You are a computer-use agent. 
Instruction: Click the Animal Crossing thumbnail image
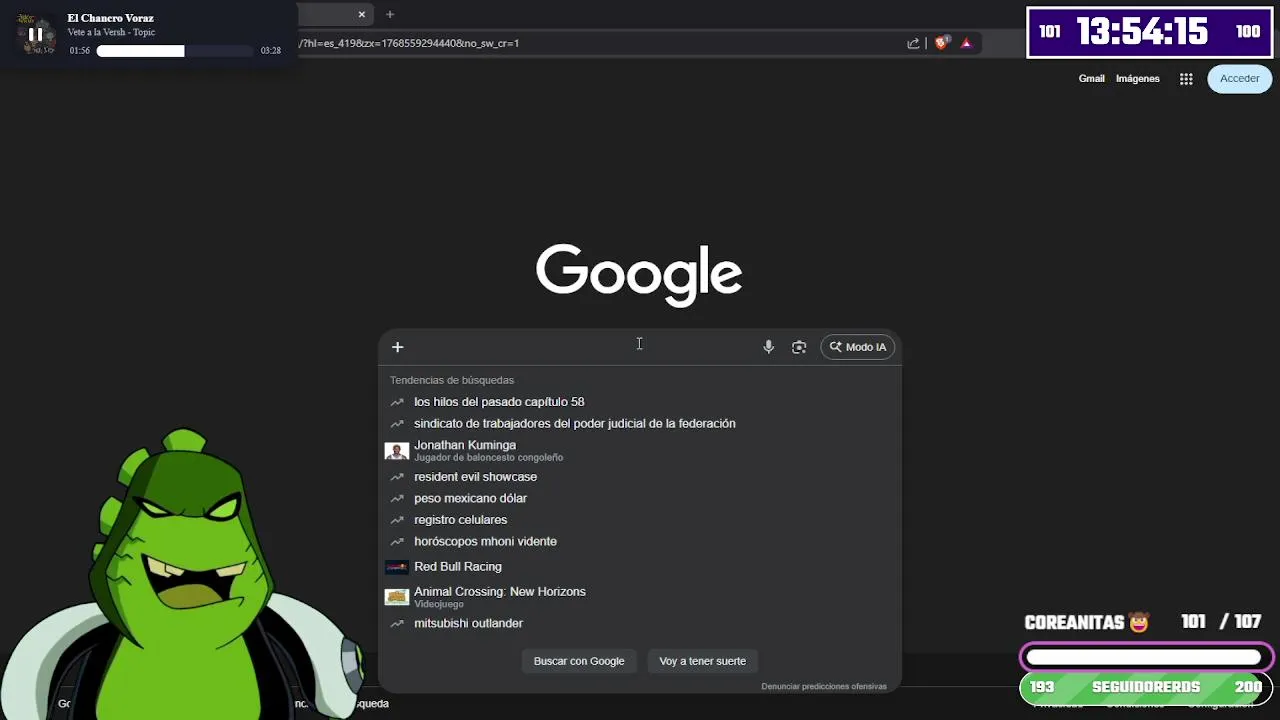397,597
